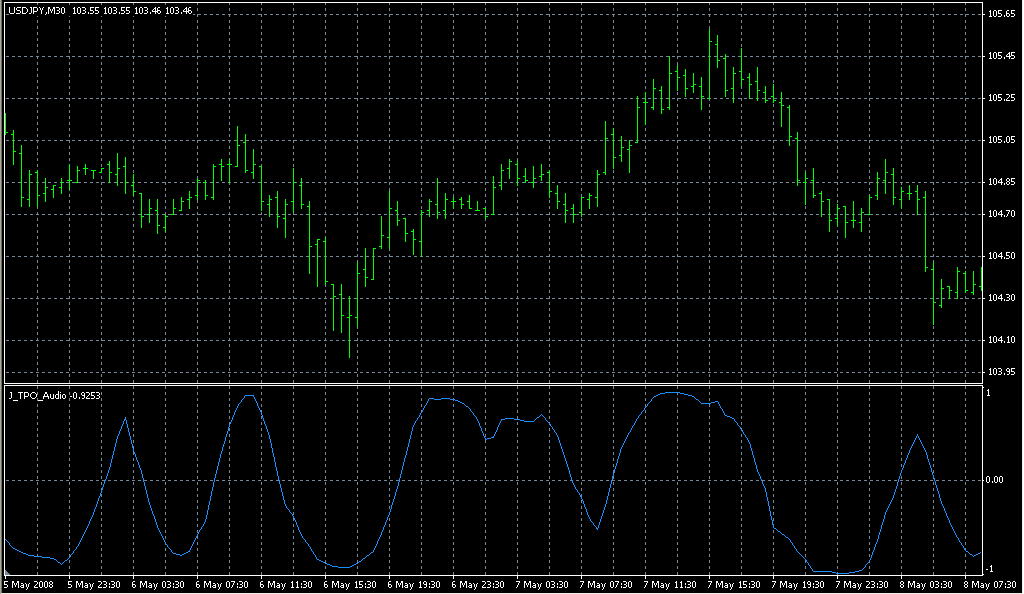Pick the 104.70 price scale label
Viewport: 1024px width, 594px height.
1001,213
